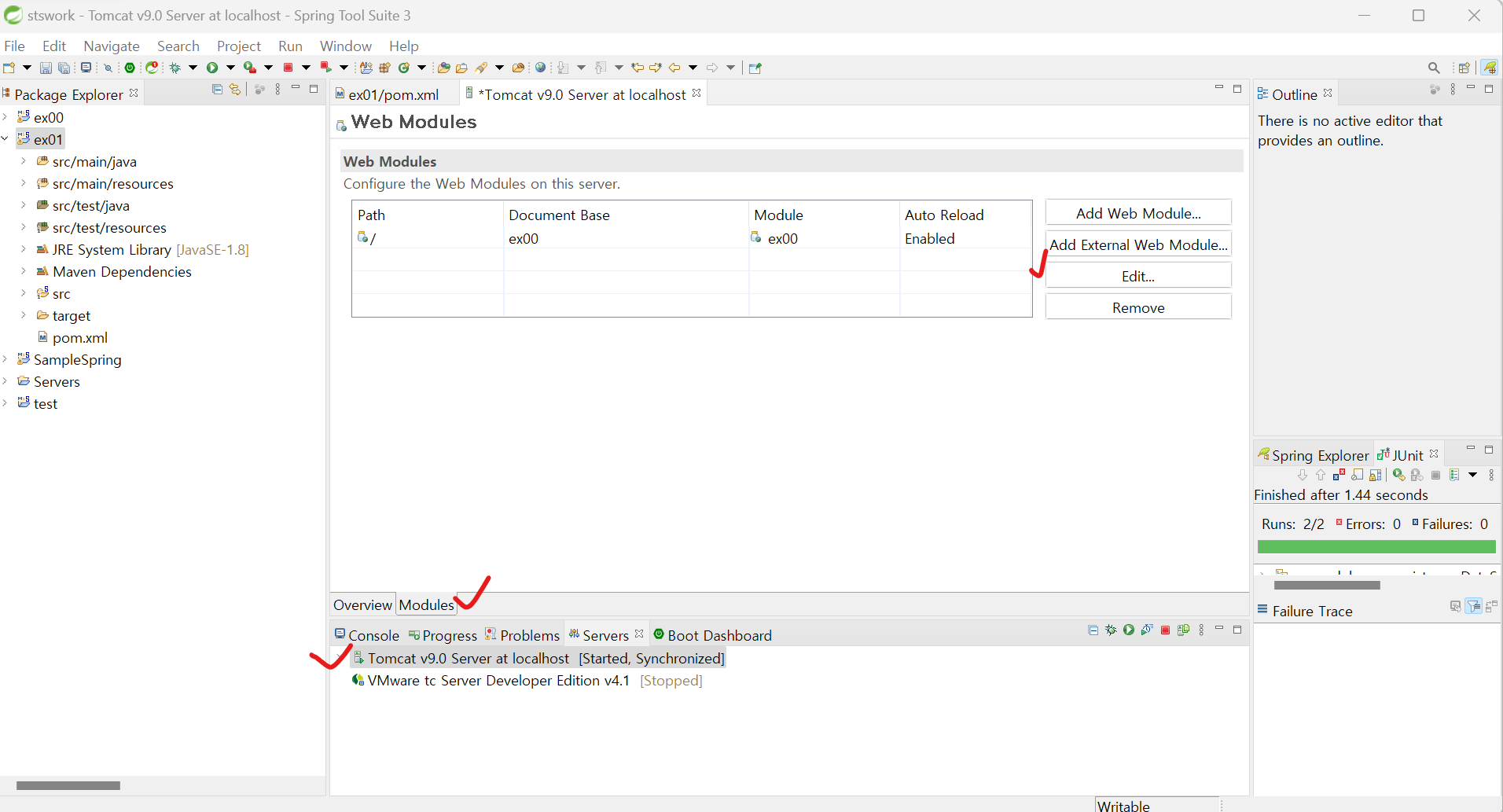This screenshot has height=812, width=1503.
Task: Click the red Stop icon in main toolbar
Action: tap(288, 68)
